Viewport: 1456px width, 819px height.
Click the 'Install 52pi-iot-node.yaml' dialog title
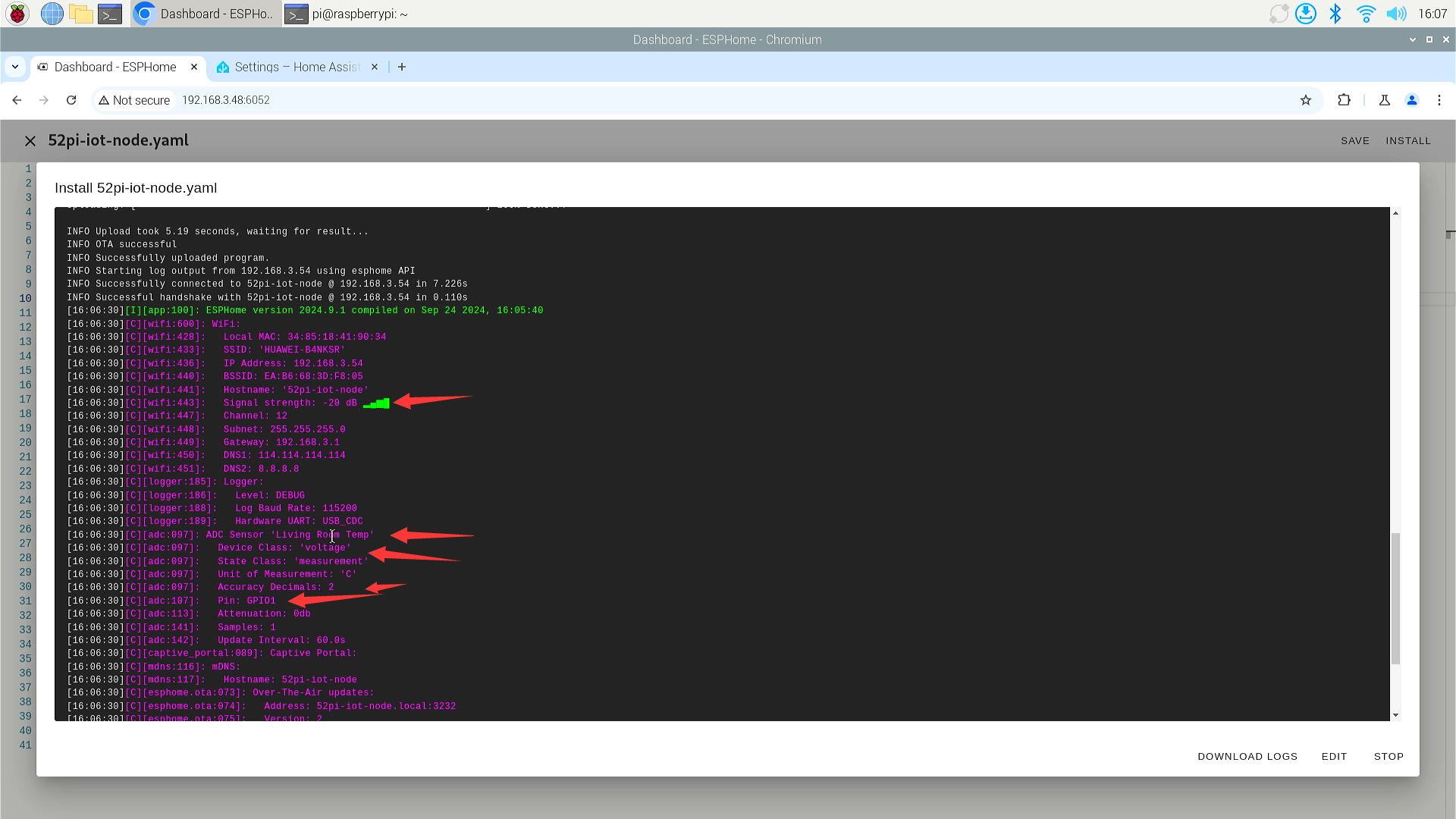[x=136, y=188]
